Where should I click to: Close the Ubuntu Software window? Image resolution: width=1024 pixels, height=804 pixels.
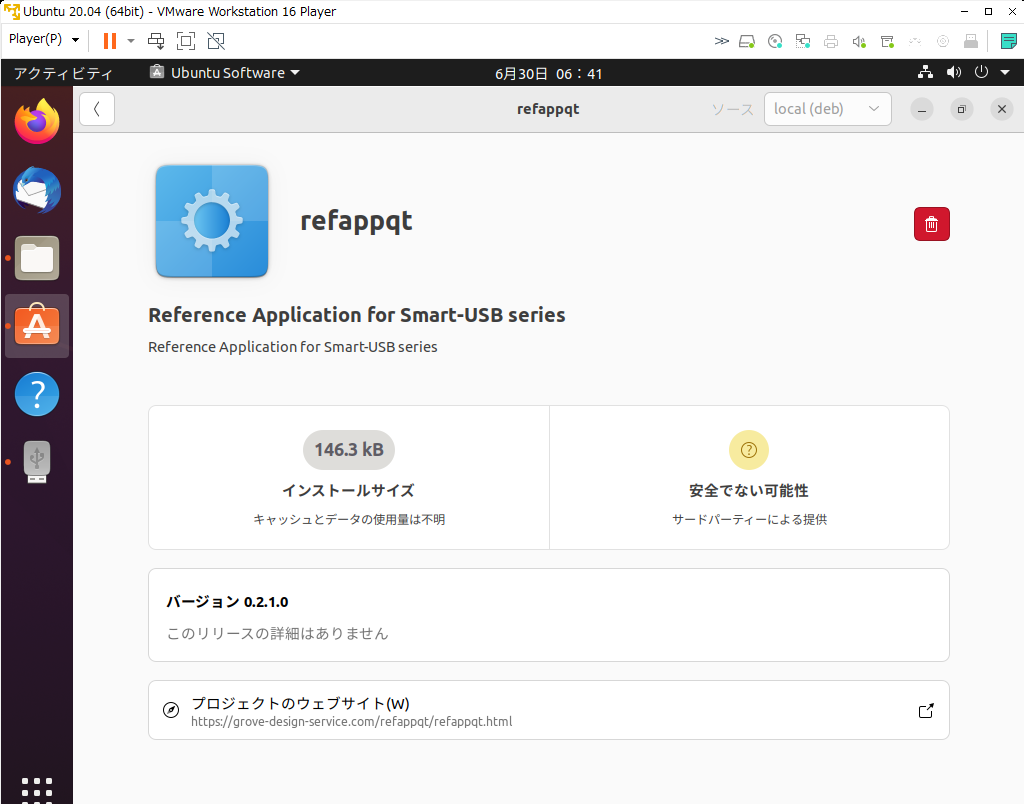(1002, 109)
